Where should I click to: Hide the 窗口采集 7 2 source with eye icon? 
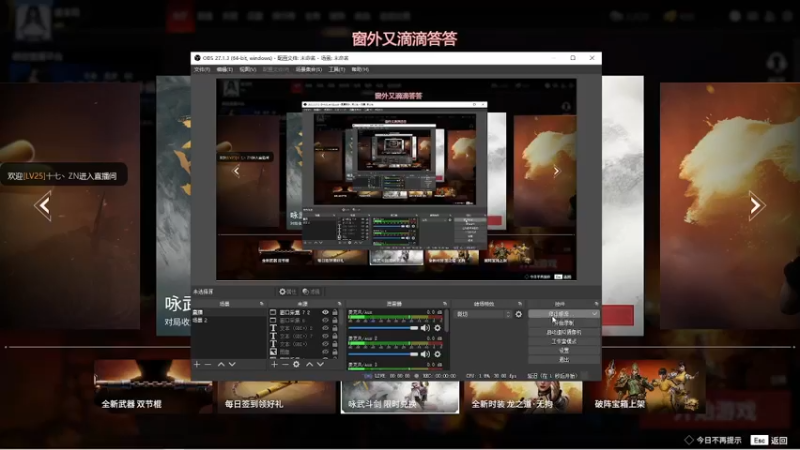[x=326, y=312]
